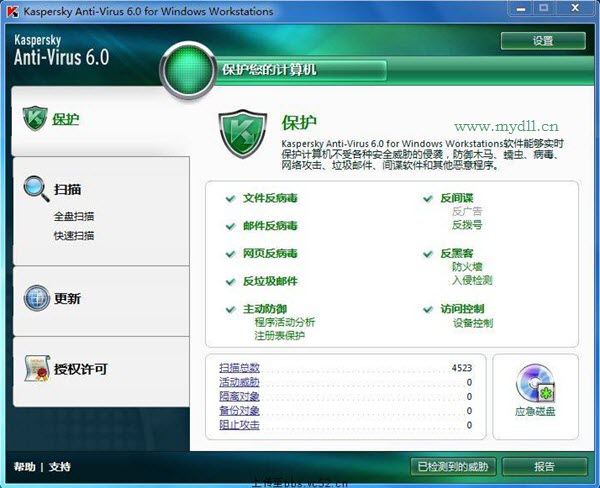Click checkmark next to 主动防御
The width and height of the screenshot is (600, 488).
(x=230, y=309)
